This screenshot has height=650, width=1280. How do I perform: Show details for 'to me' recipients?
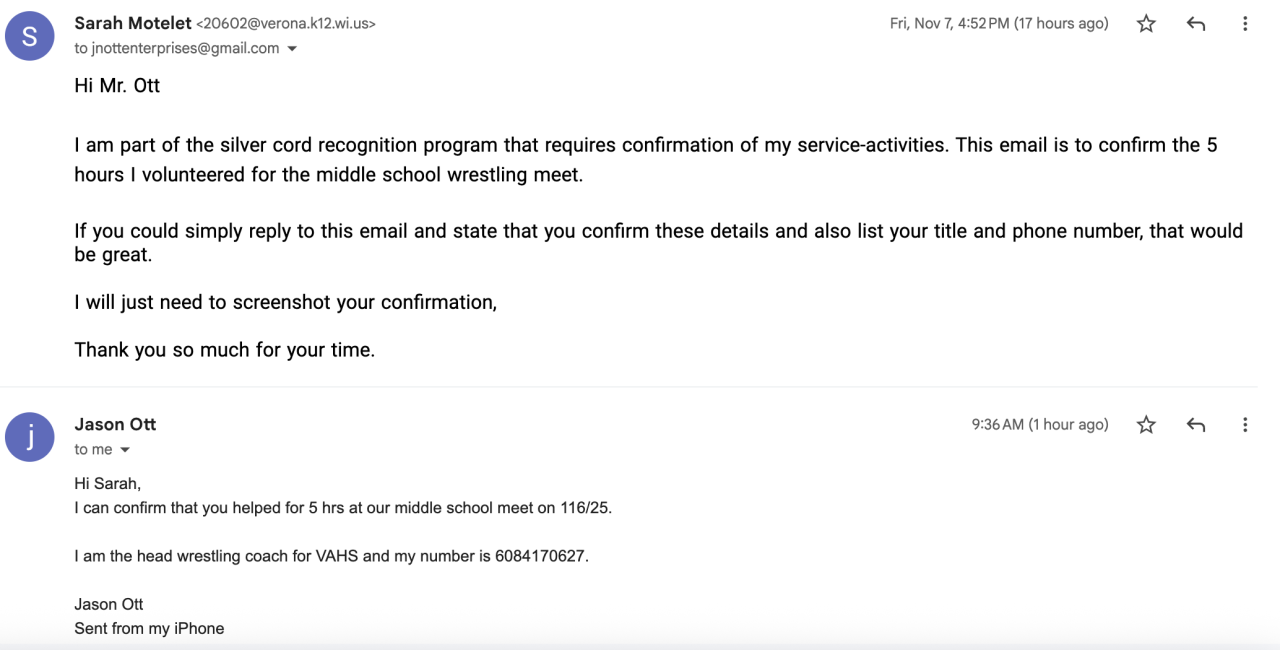coord(125,450)
